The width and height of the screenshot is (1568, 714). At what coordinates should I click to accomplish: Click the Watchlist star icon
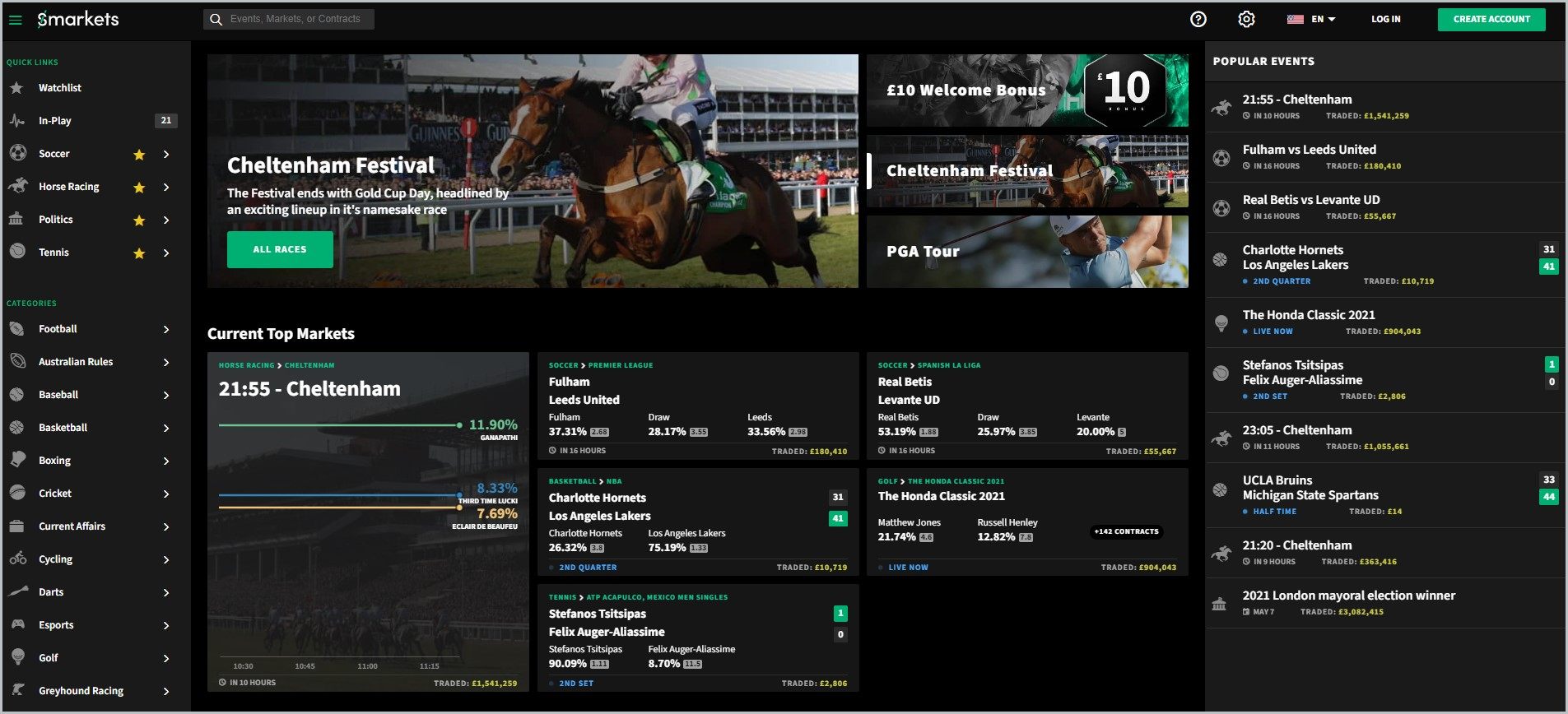tap(16, 87)
